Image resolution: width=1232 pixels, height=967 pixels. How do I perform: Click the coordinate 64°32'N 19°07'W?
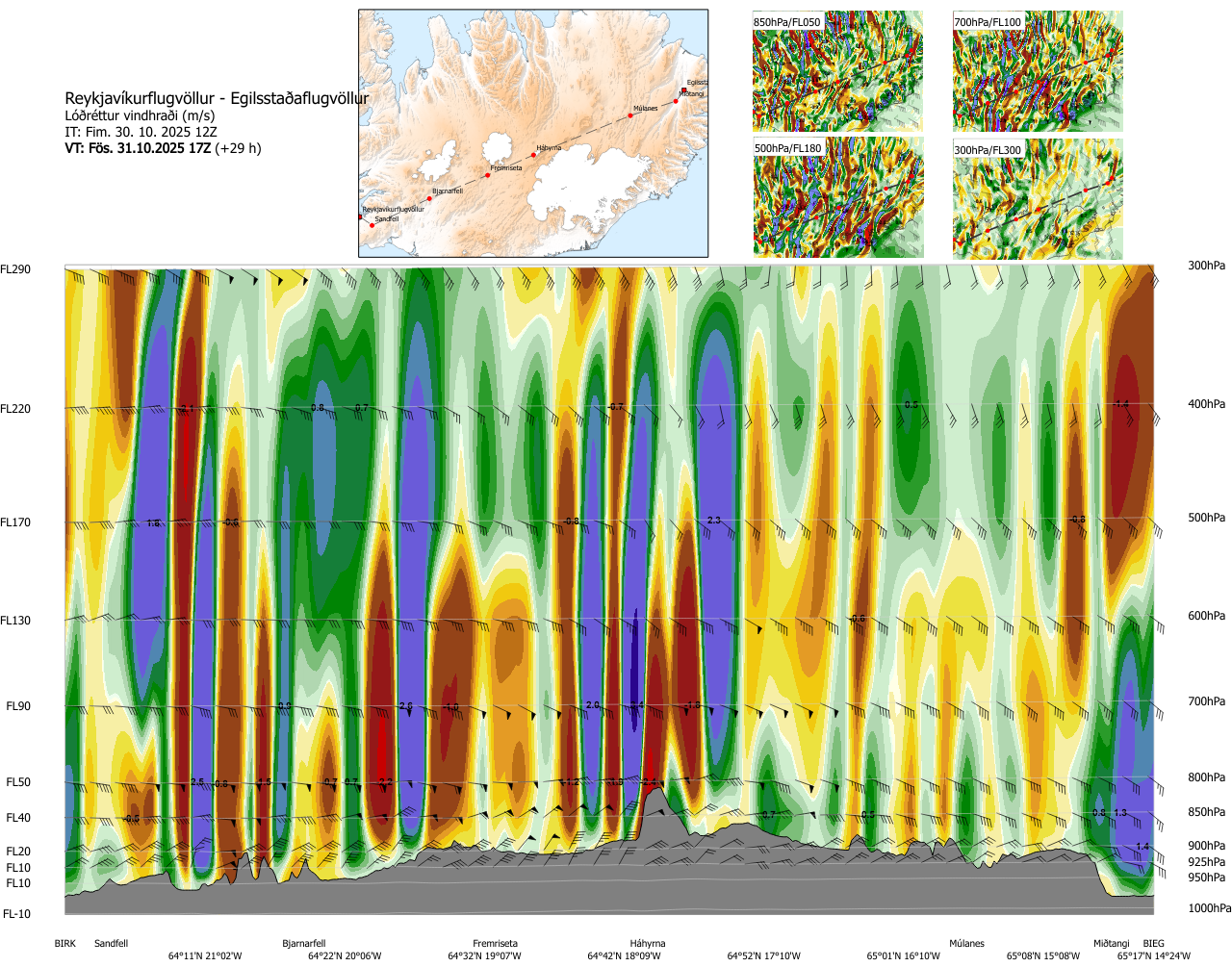(484, 956)
